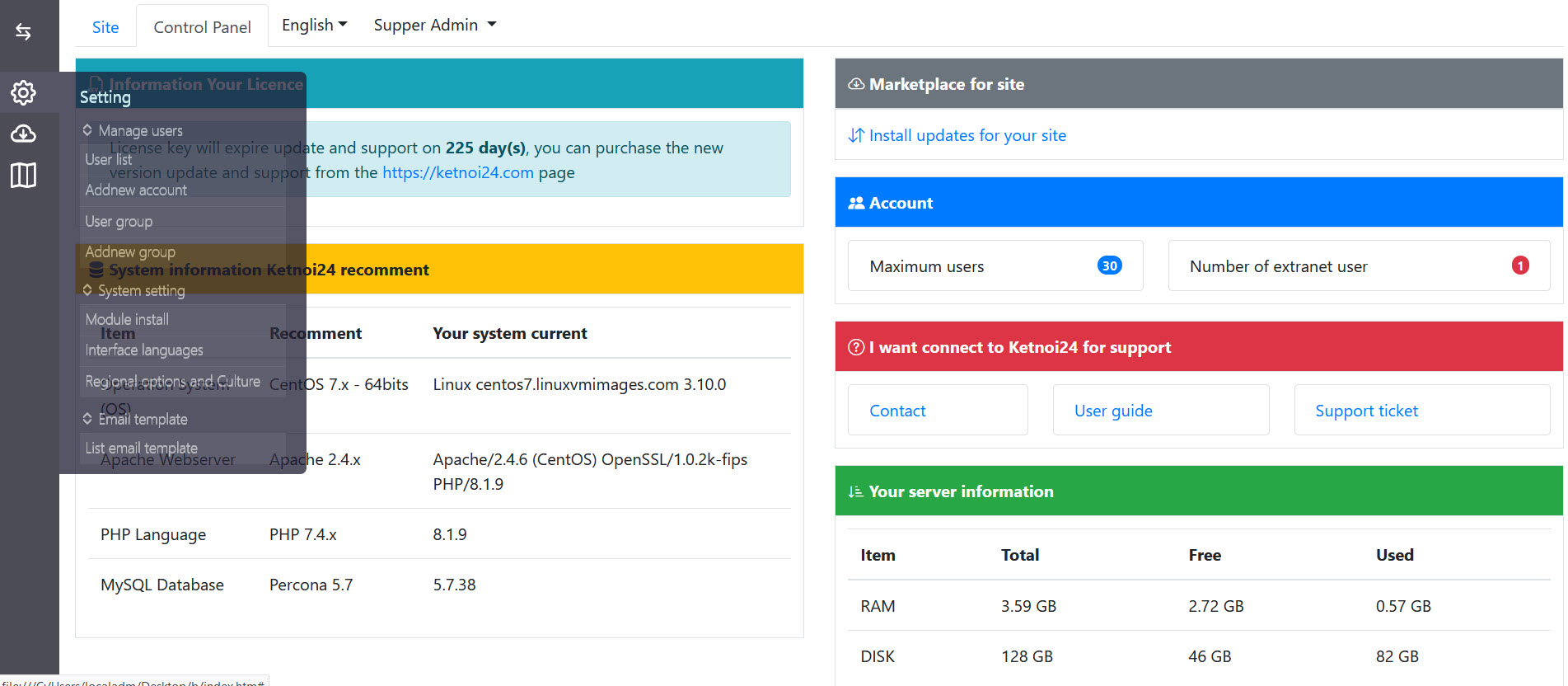The image size is (1568, 686).
Task: Open the Setting gear icon
Action: pos(23,92)
